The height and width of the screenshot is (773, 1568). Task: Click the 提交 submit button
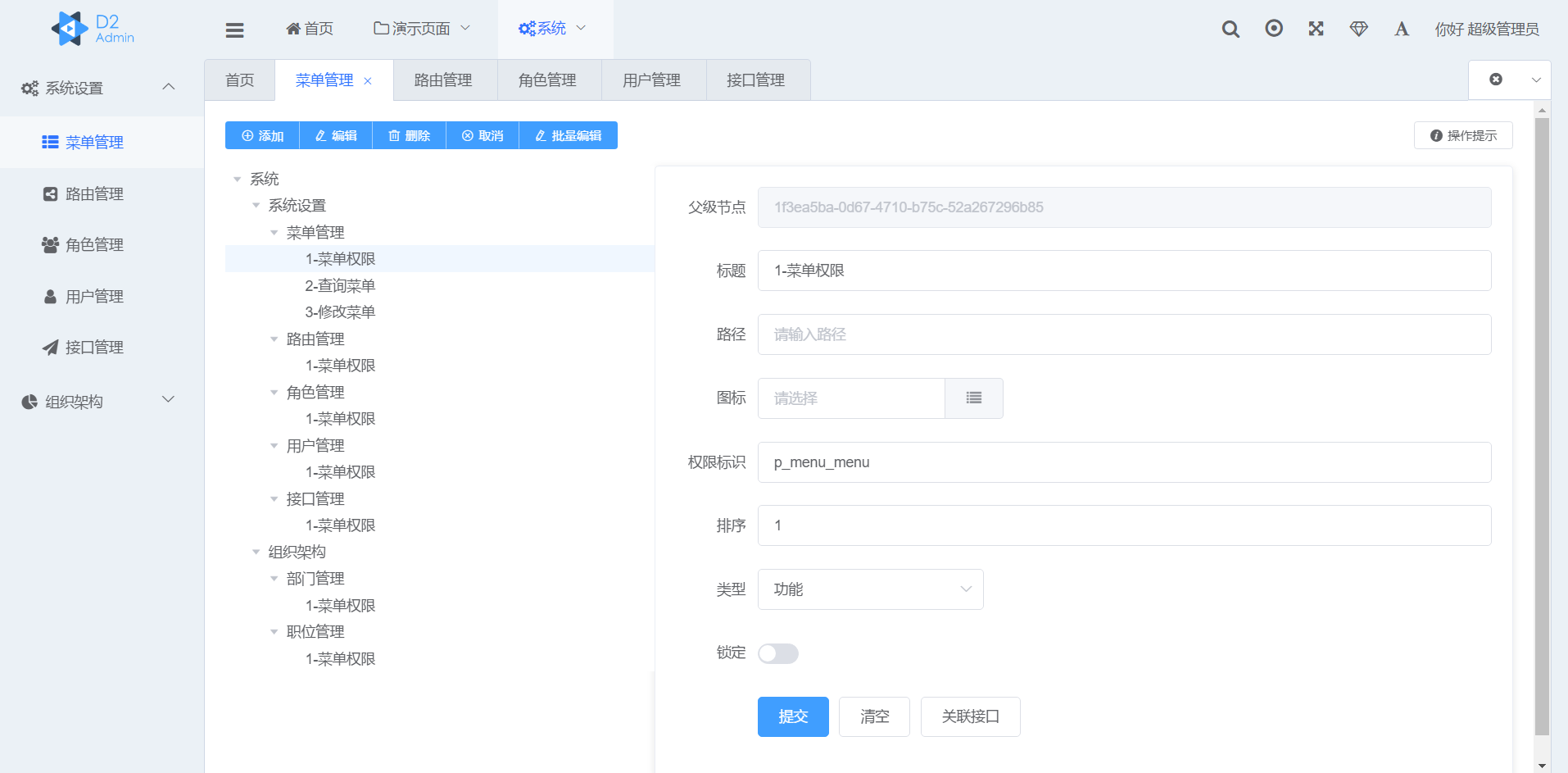tap(792, 716)
